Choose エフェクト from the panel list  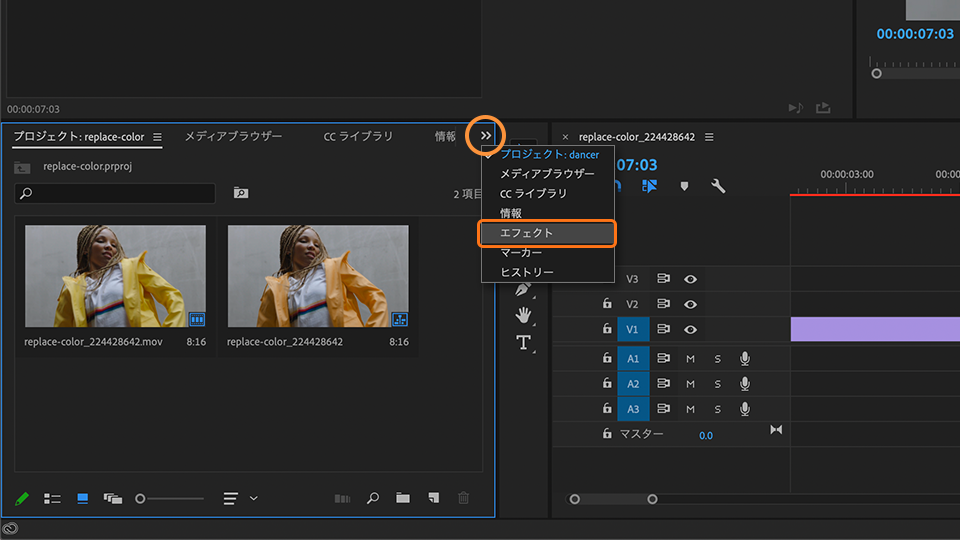(546, 233)
